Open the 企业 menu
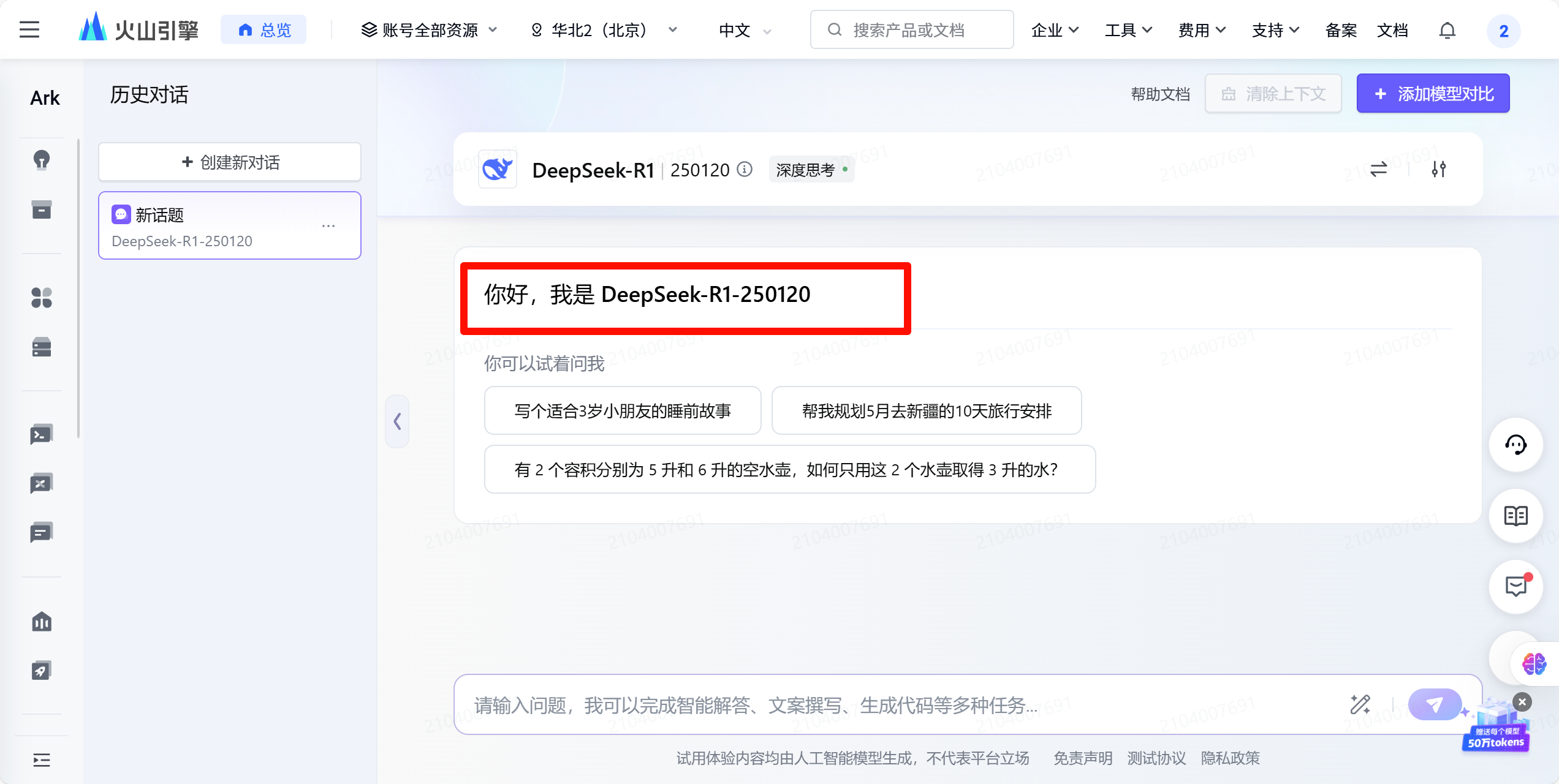 click(1054, 30)
